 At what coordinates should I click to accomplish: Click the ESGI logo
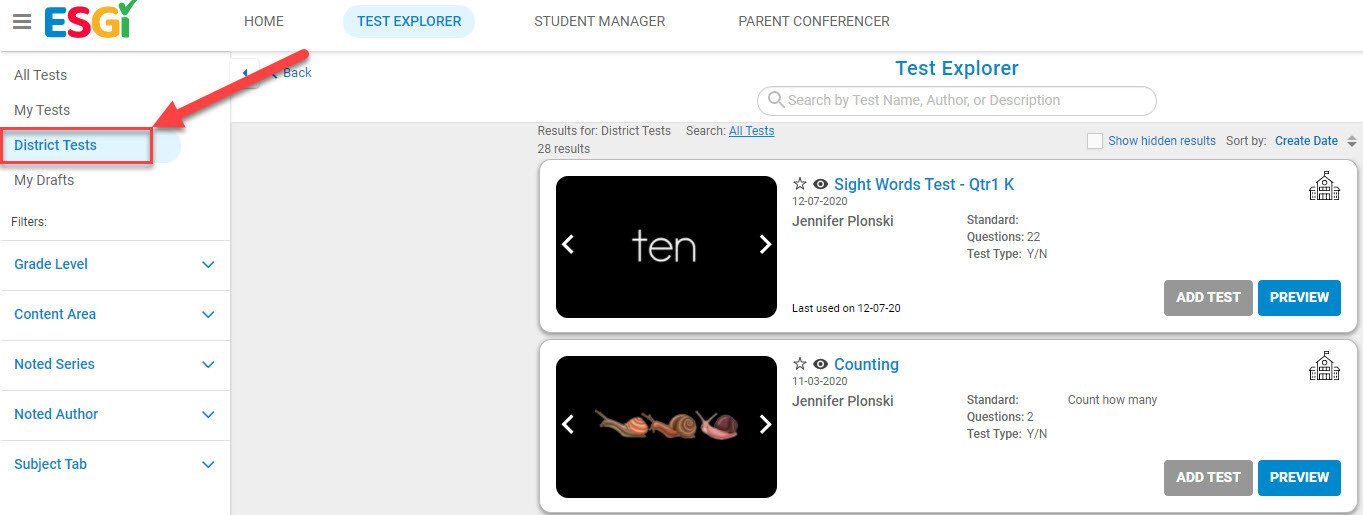point(90,20)
